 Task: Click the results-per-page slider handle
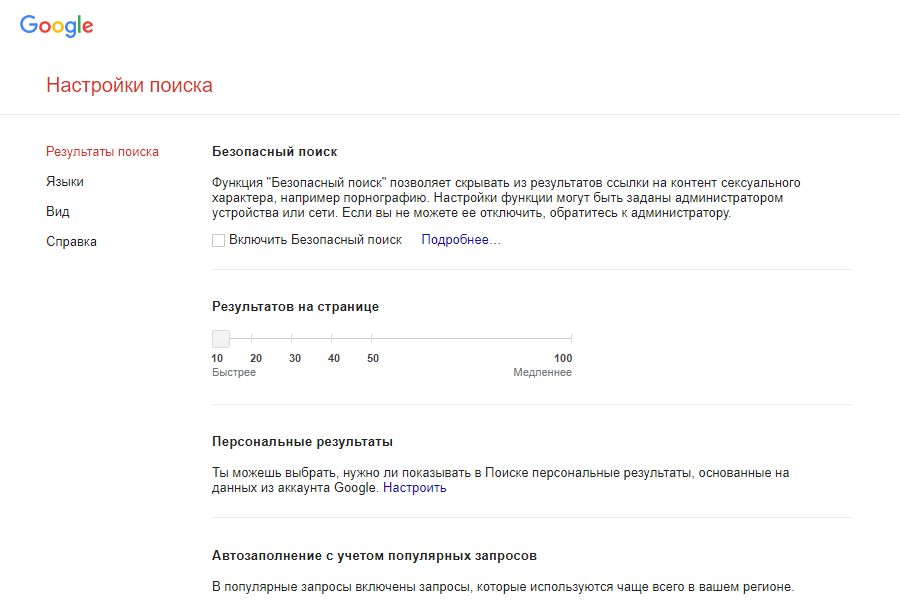221,339
